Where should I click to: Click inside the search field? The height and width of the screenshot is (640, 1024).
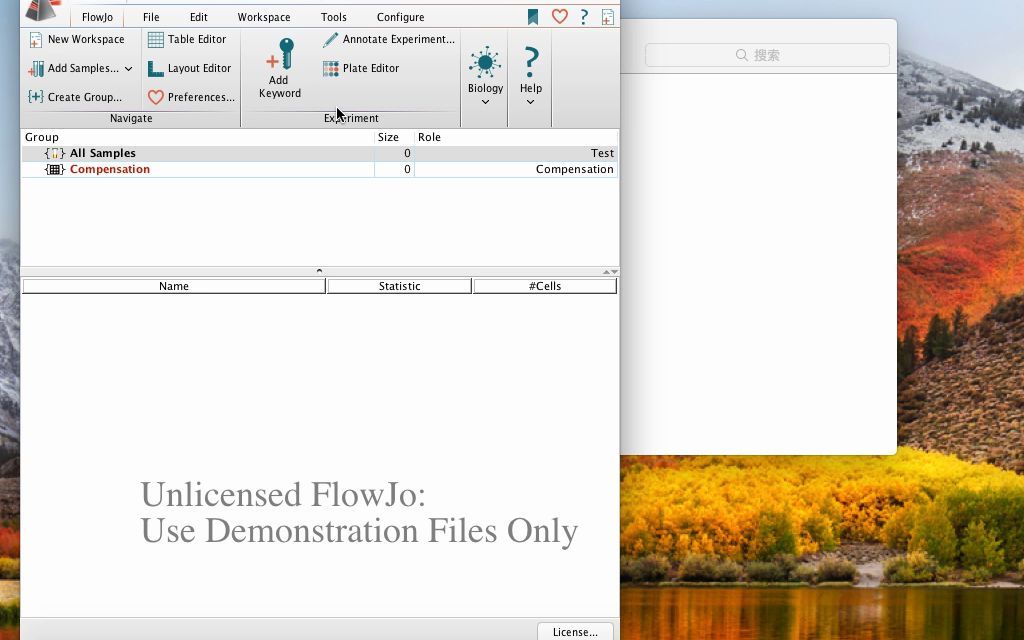coord(767,55)
